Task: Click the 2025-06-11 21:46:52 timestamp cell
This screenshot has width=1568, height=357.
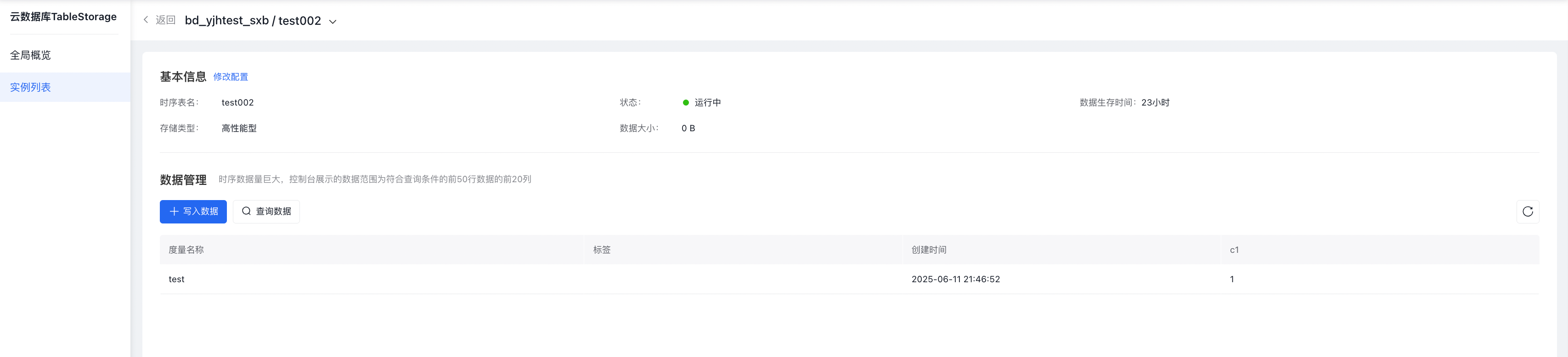Action: tap(956, 279)
